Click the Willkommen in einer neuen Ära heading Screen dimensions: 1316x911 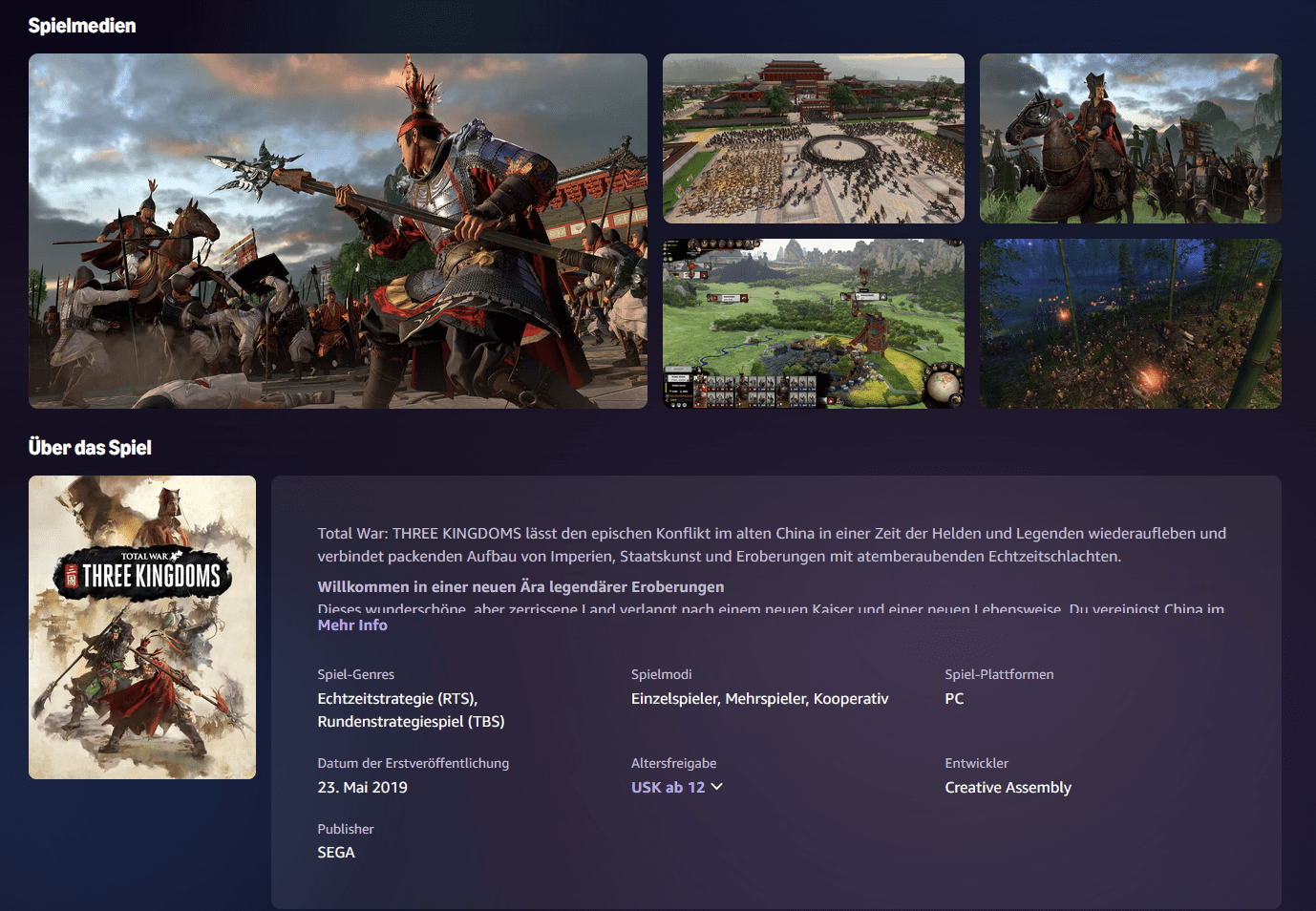coord(520,586)
